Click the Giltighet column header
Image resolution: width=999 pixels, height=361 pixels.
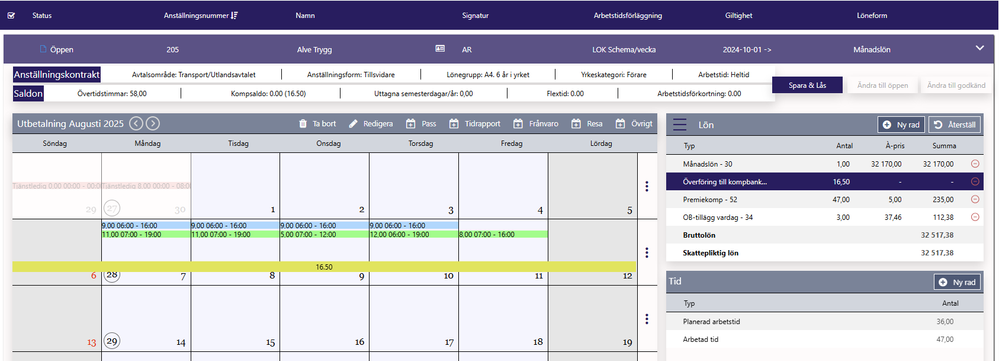[738, 16]
